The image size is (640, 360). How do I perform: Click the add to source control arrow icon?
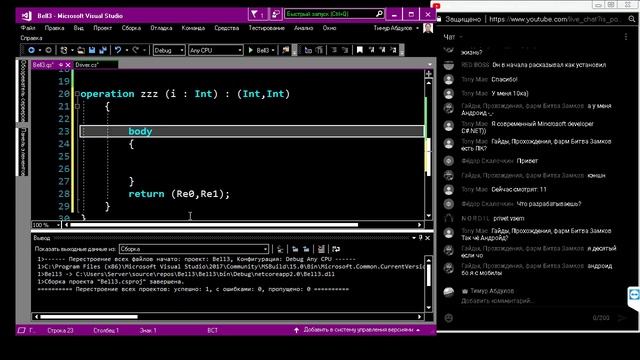point(296,330)
